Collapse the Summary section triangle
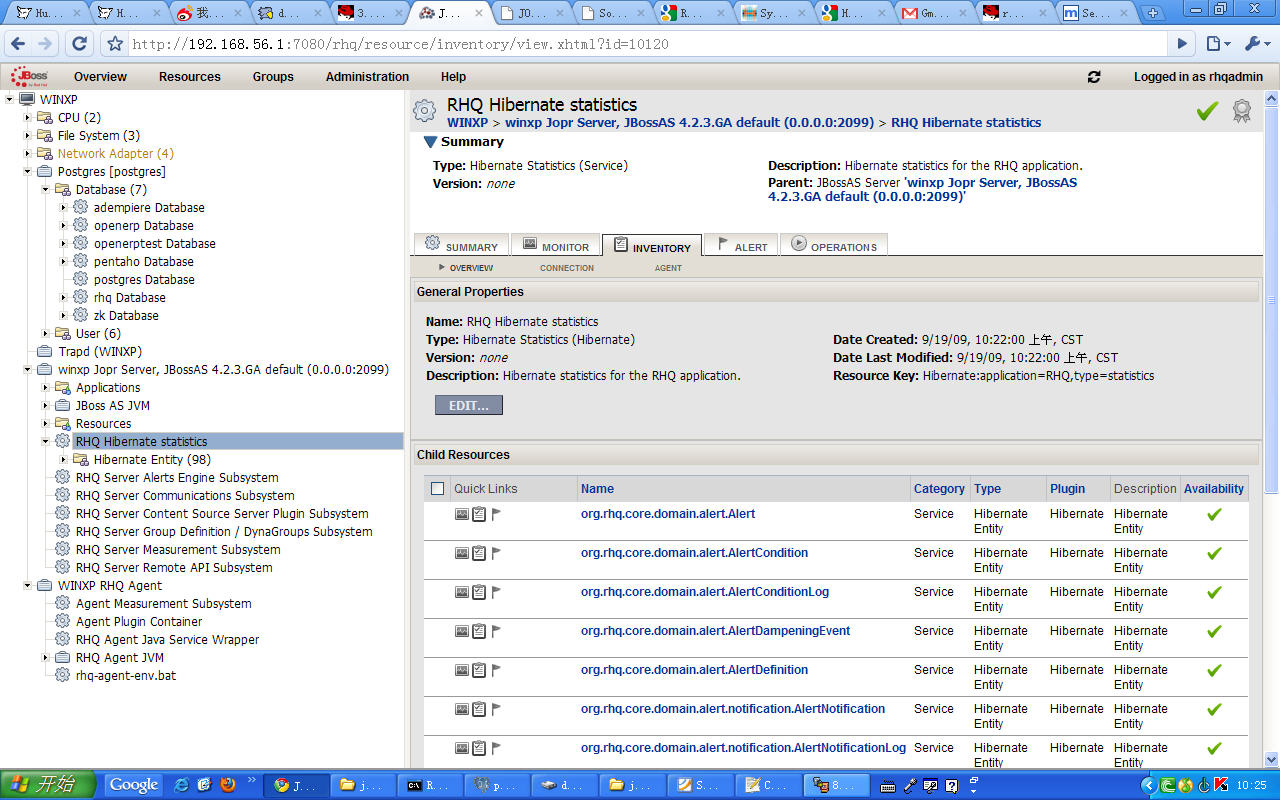The width and height of the screenshot is (1280, 800). 430,142
